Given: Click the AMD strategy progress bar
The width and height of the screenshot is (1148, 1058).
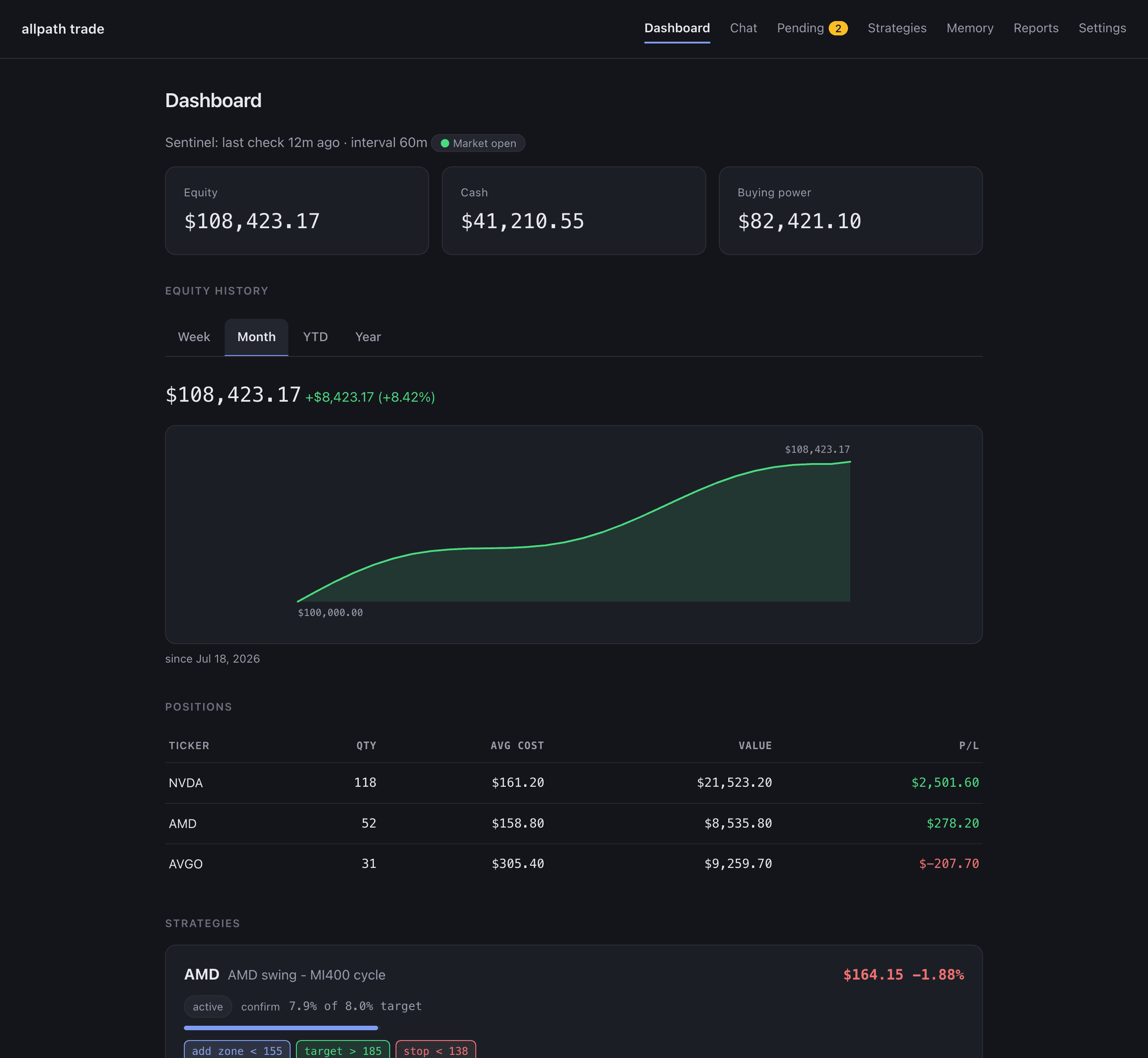Looking at the screenshot, I should click(281, 1028).
